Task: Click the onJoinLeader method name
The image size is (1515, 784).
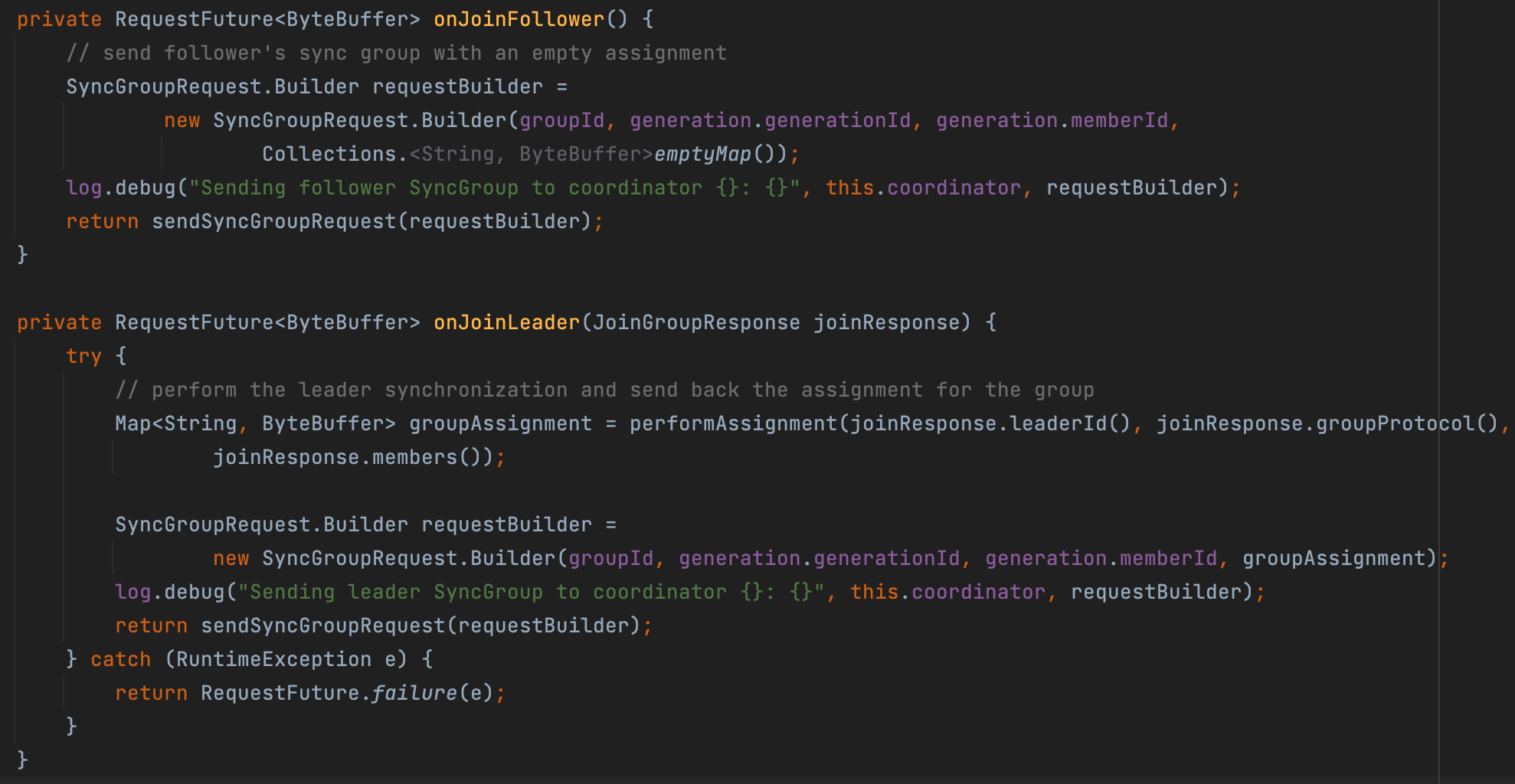Action: (x=507, y=322)
